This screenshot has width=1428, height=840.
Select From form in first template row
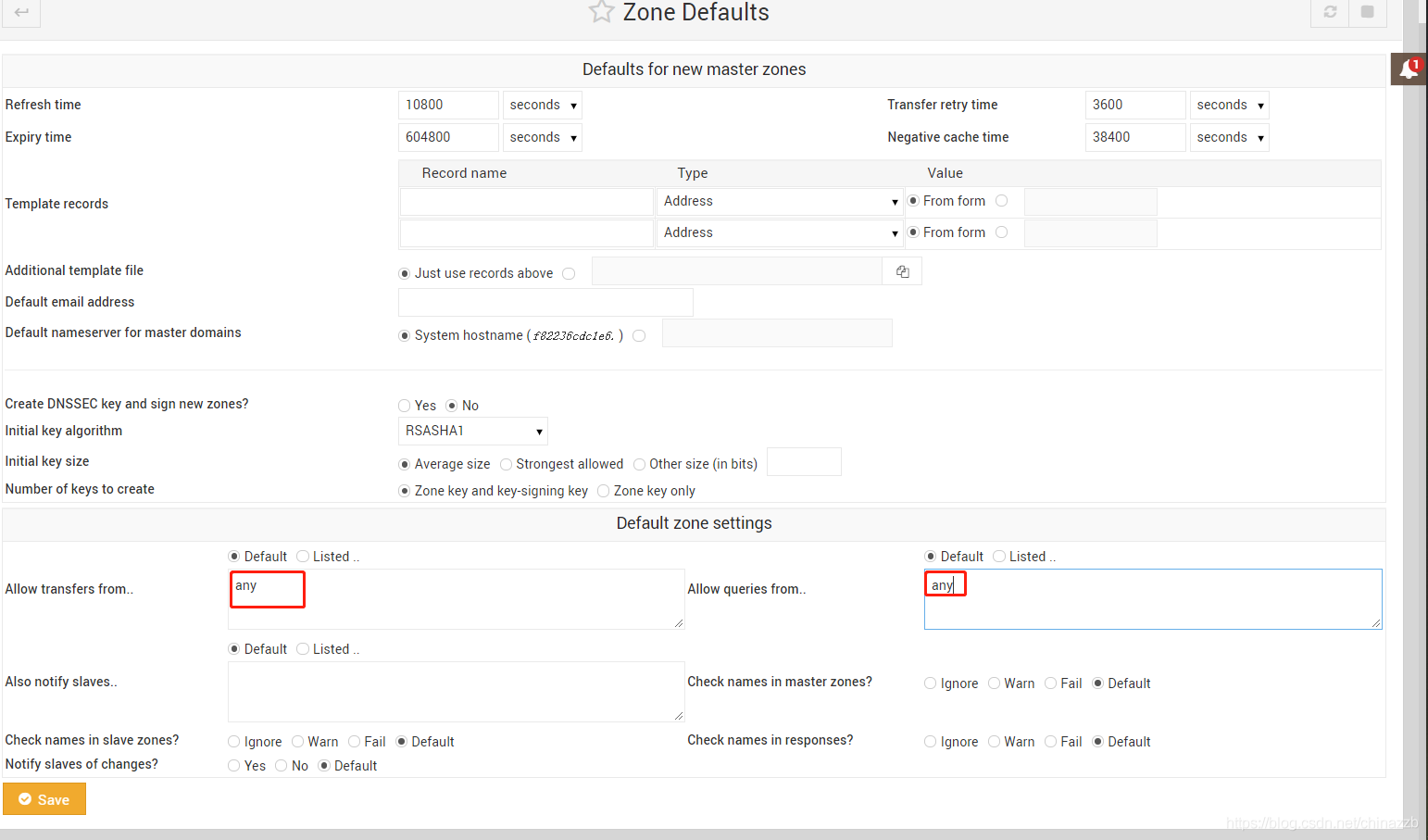point(913,201)
